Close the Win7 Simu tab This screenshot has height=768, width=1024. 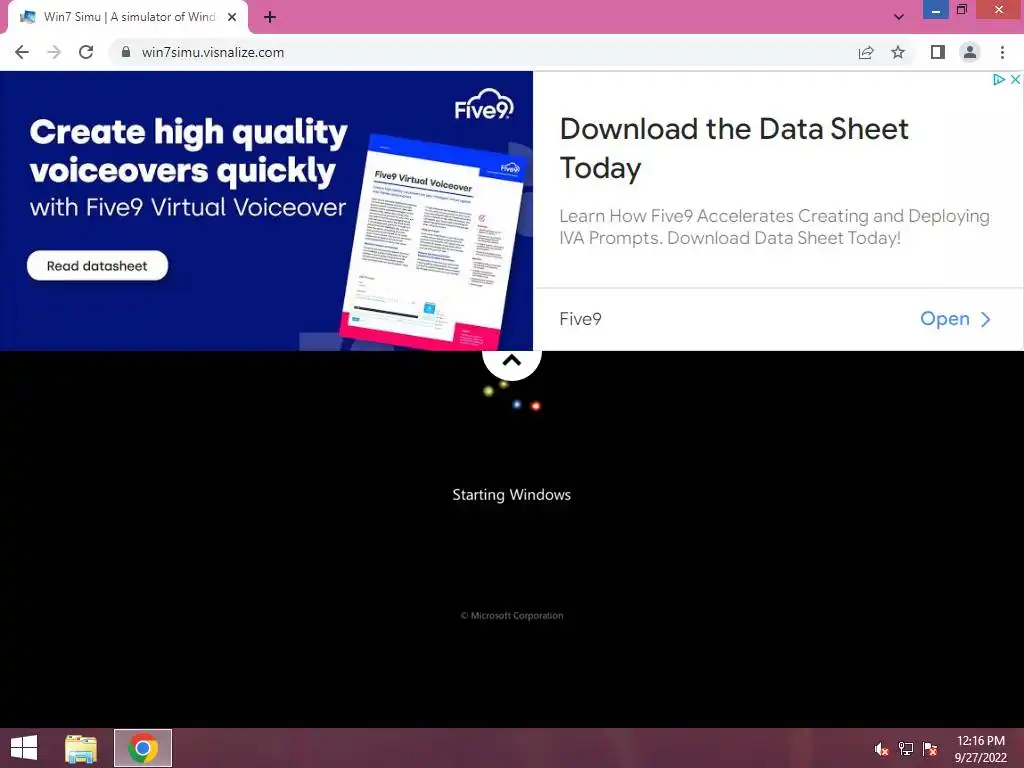click(x=232, y=18)
